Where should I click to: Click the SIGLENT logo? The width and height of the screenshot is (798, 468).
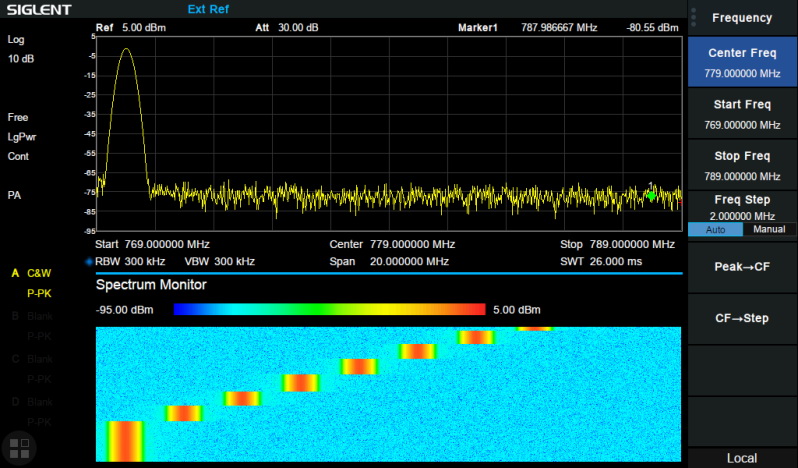(x=38, y=10)
